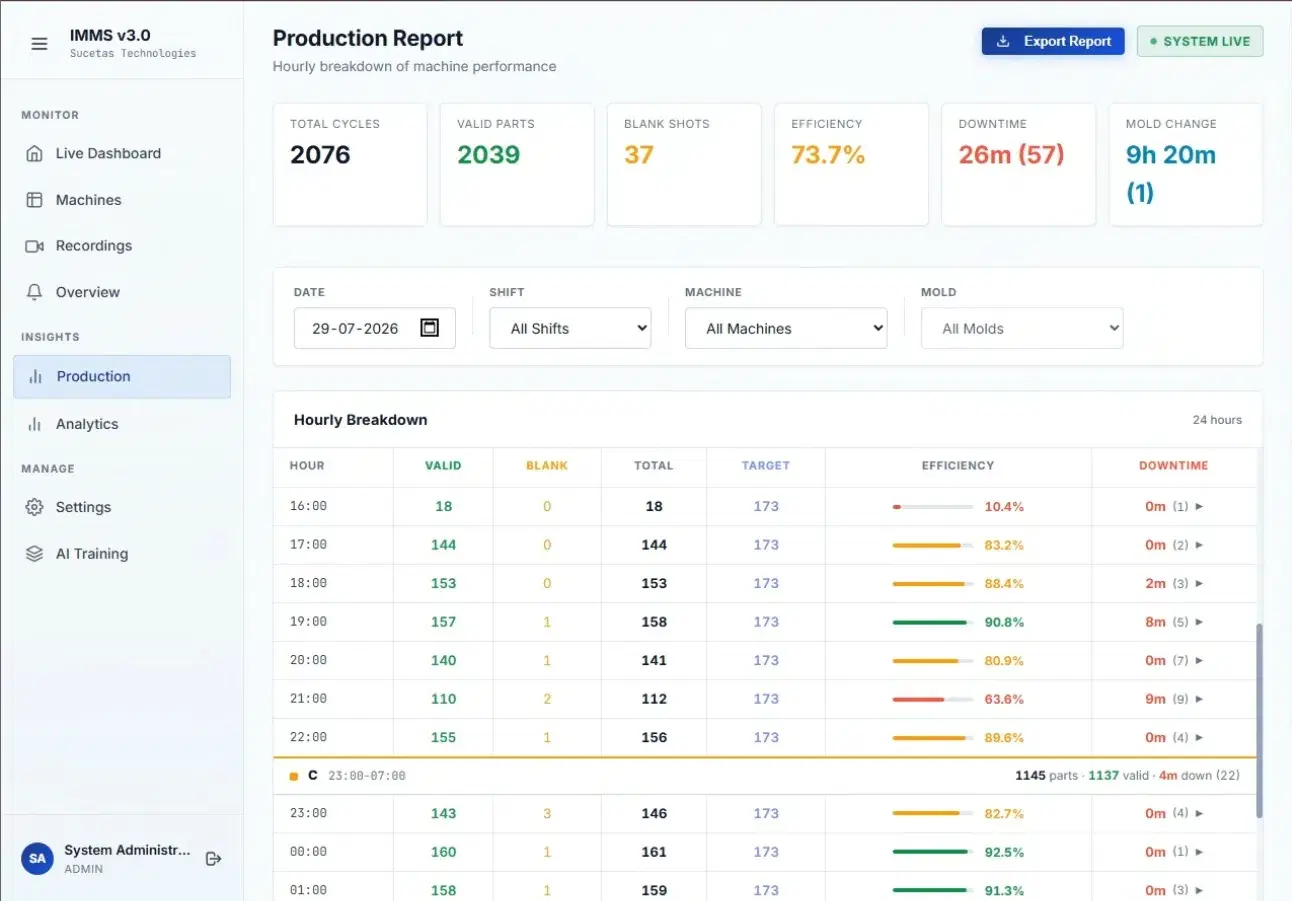Screen dimensions: 1292x901
Task: Sort by the VALID column header
Action: pos(443,466)
